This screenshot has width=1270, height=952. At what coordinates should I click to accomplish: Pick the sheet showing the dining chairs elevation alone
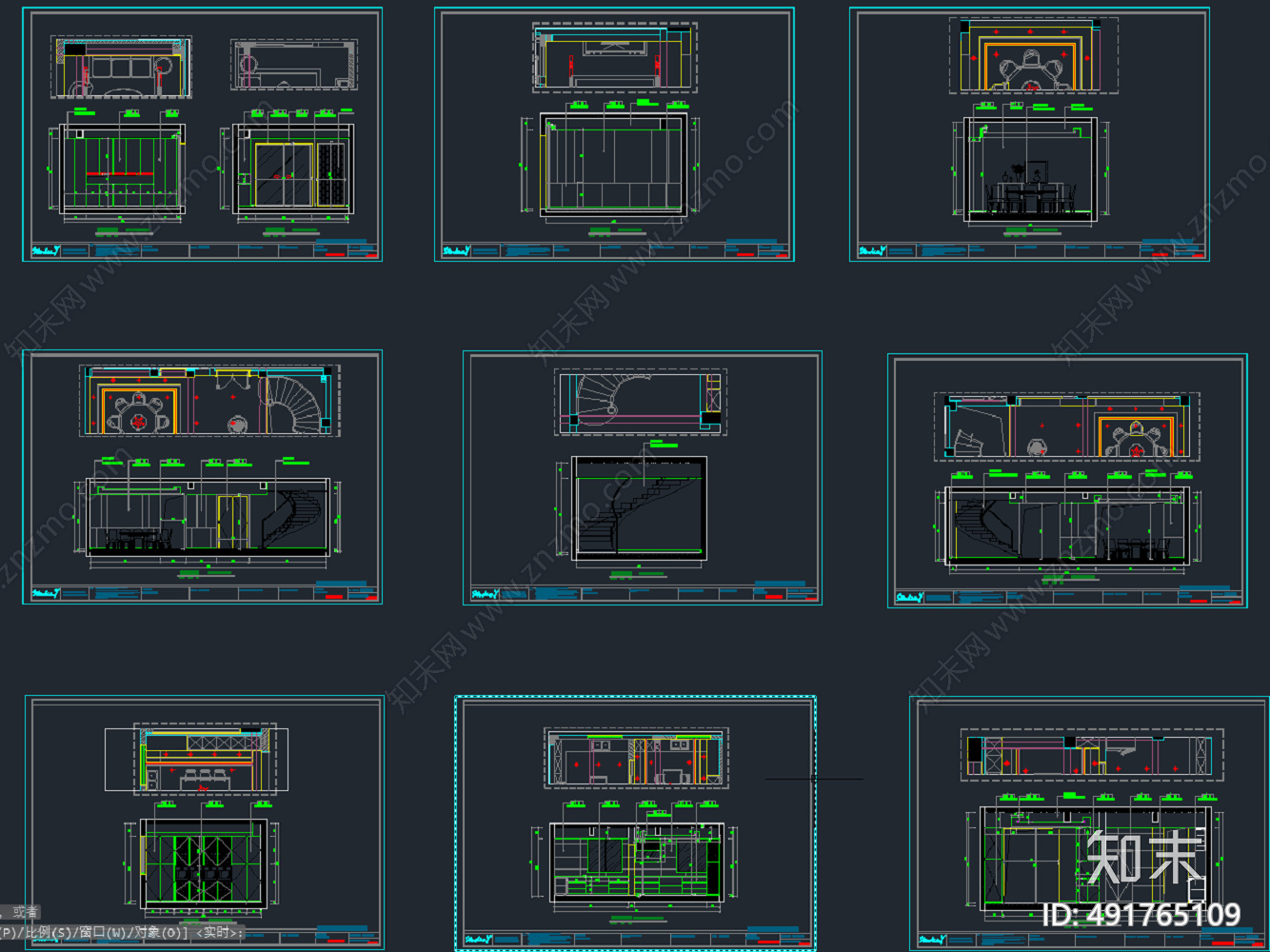(x=1029, y=134)
